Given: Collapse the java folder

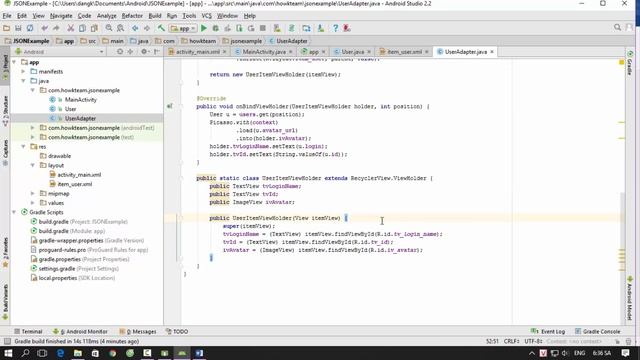Looking at the screenshot, I should [24, 81].
